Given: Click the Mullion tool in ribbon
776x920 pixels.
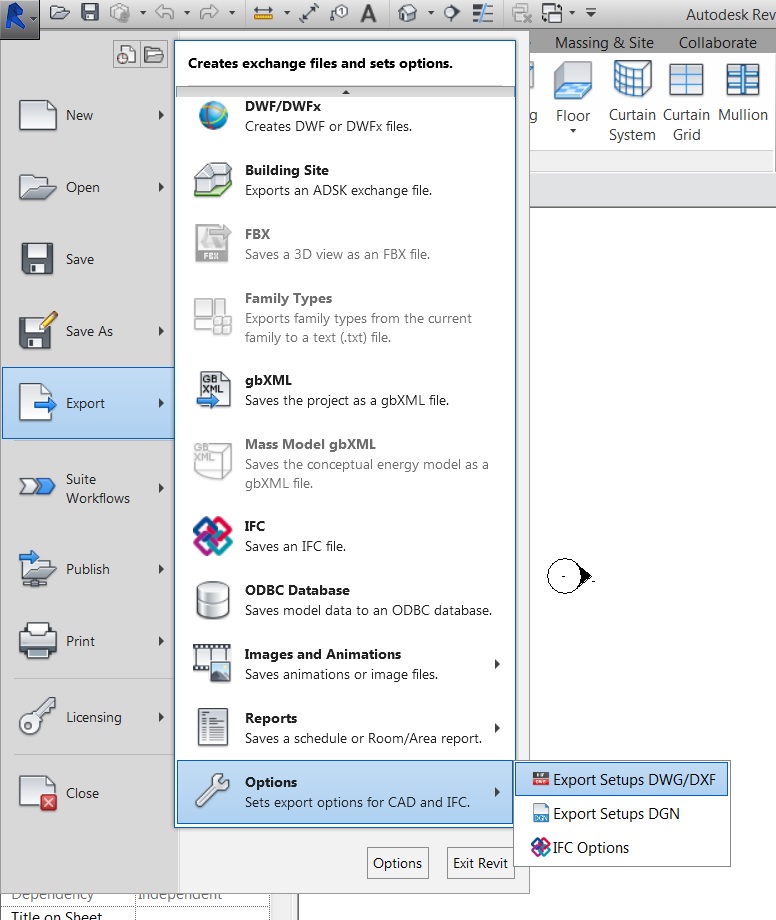Looking at the screenshot, I should pyautogui.click(x=743, y=93).
